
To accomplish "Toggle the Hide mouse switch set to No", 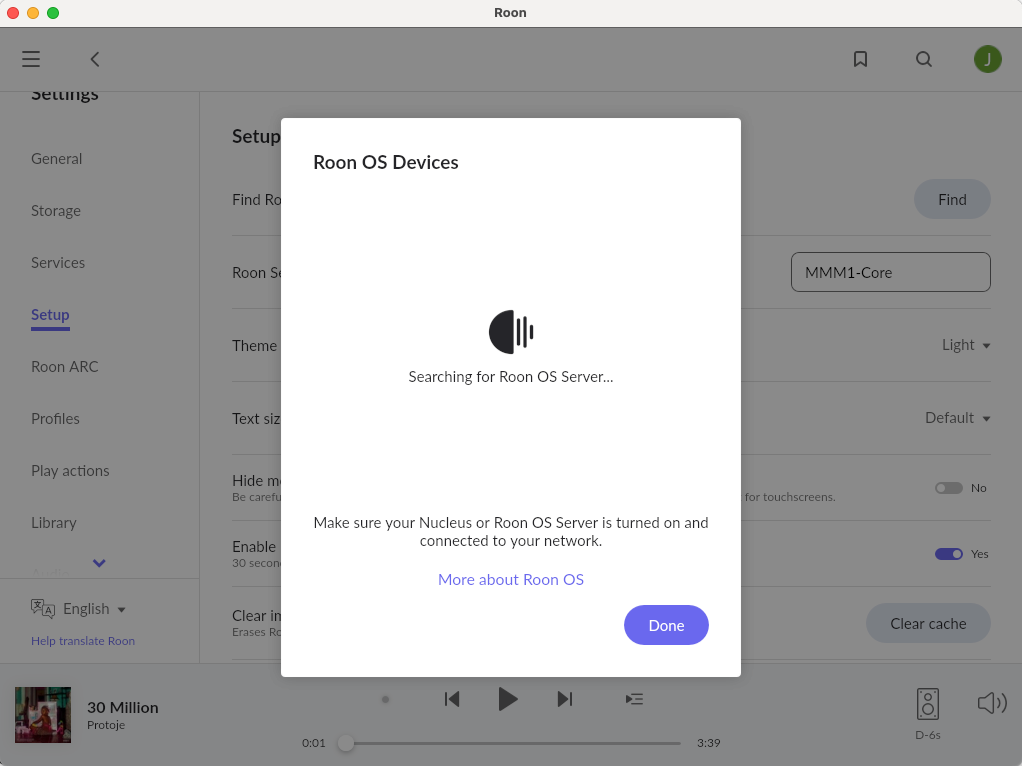I will [x=948, y=488].
